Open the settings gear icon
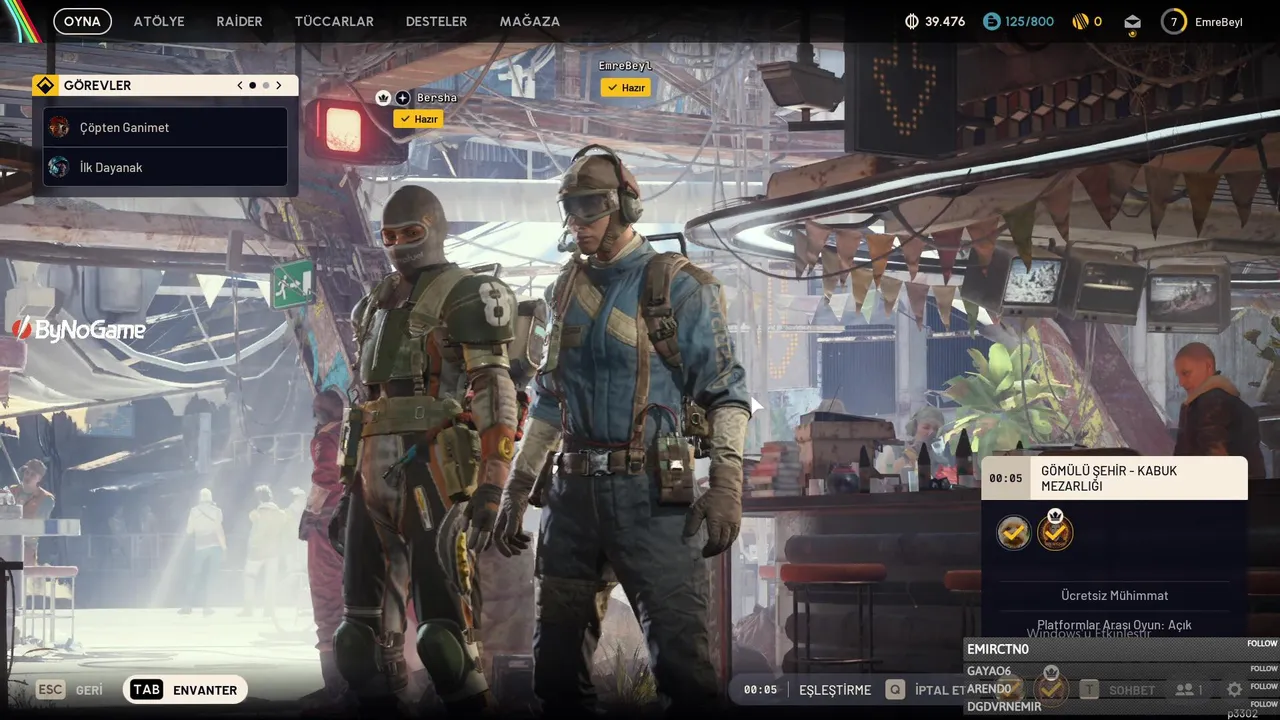 (x=1235, y=690)
